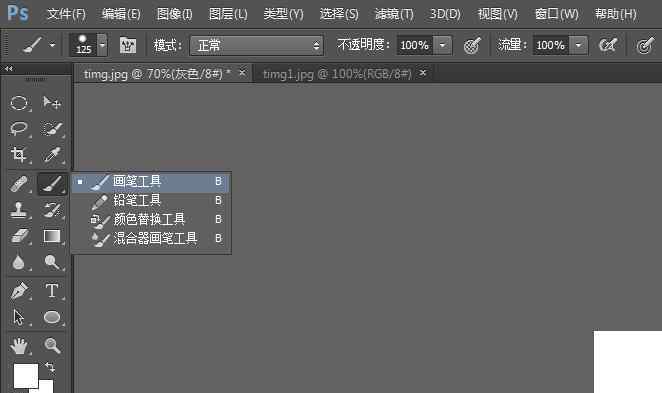Select the Hand tool

coord(19,346)
